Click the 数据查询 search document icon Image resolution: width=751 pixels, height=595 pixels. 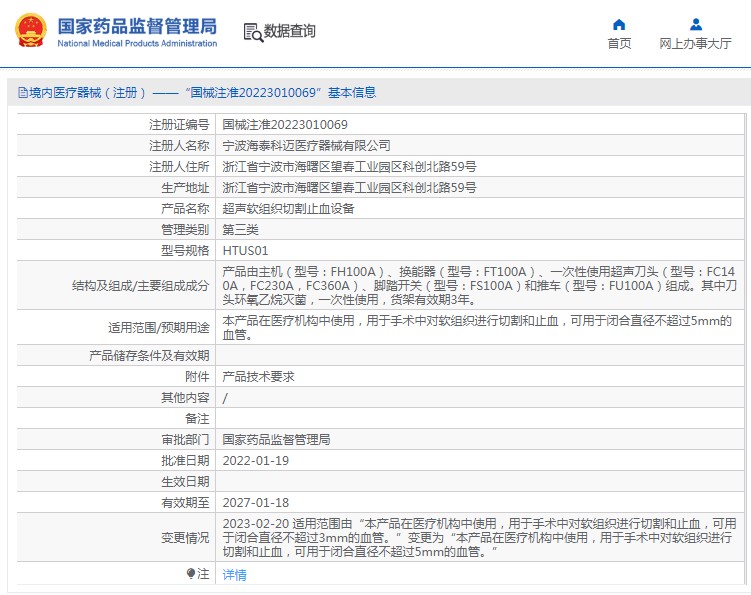253,32
